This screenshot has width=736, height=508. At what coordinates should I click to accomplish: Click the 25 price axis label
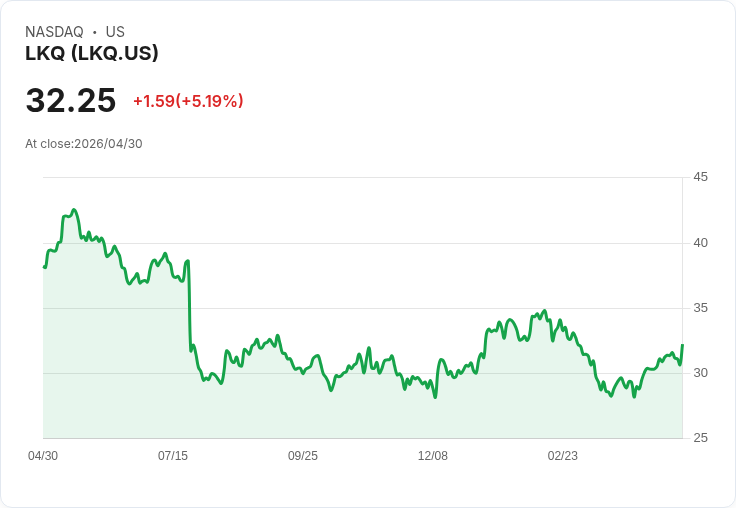pos(701,438)
